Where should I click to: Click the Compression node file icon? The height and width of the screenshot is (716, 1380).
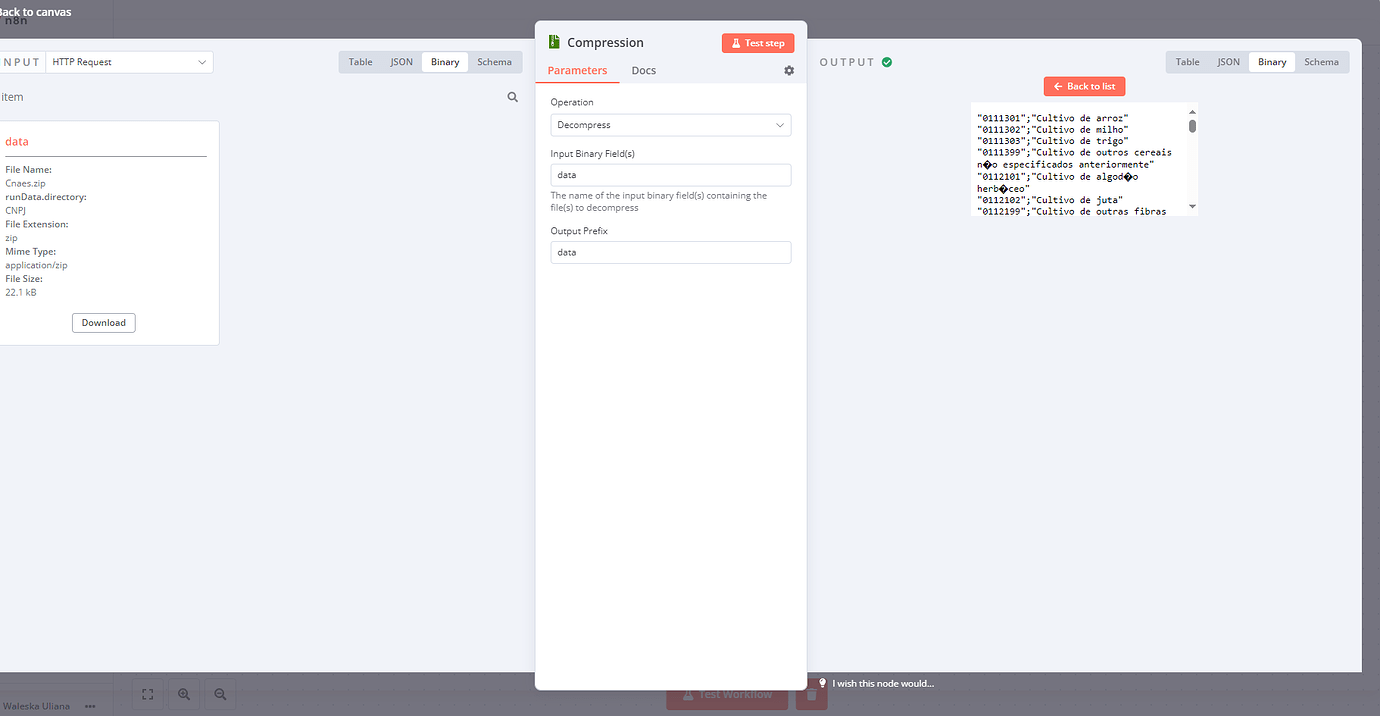554,42
